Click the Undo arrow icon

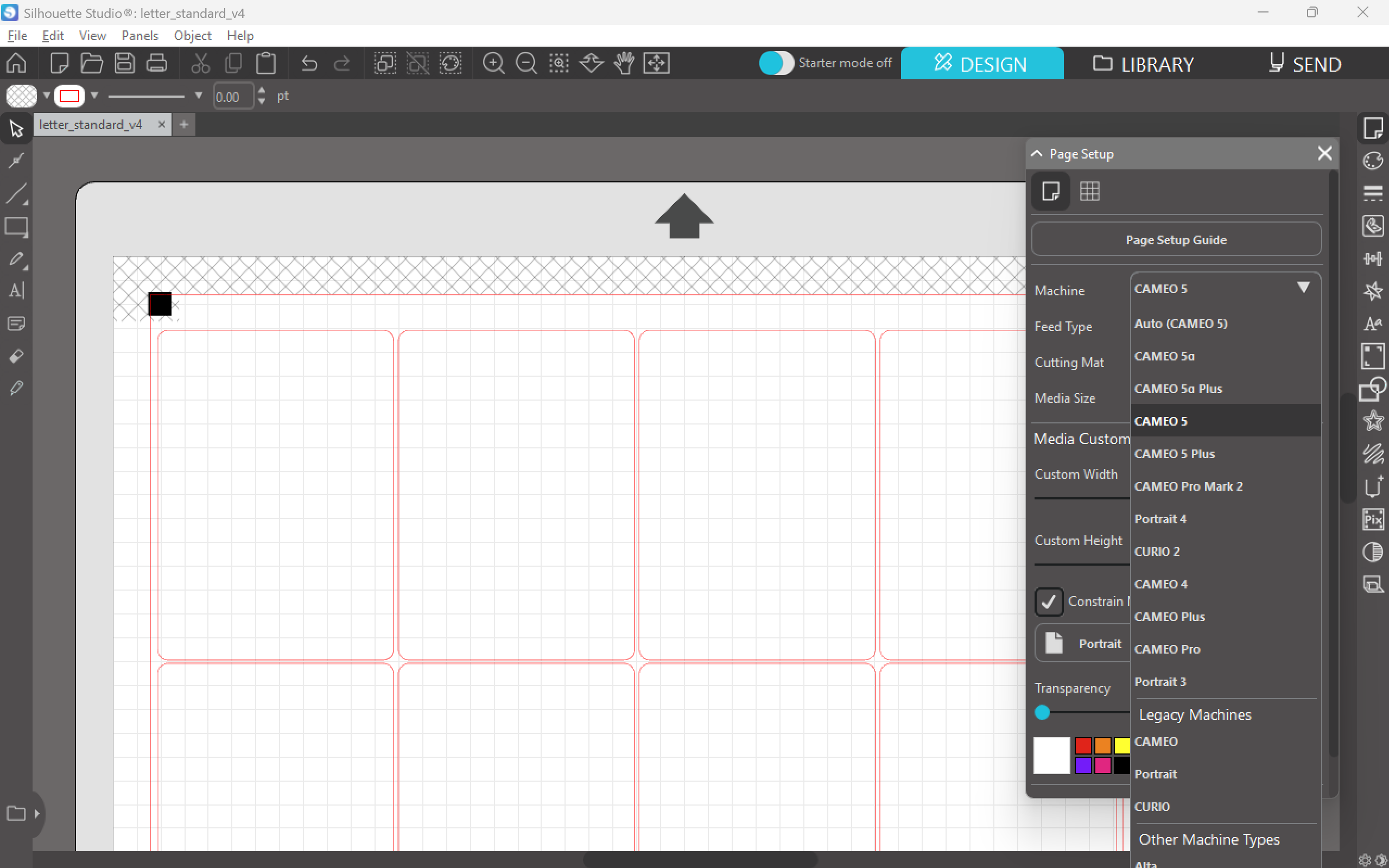pos(309,63)
